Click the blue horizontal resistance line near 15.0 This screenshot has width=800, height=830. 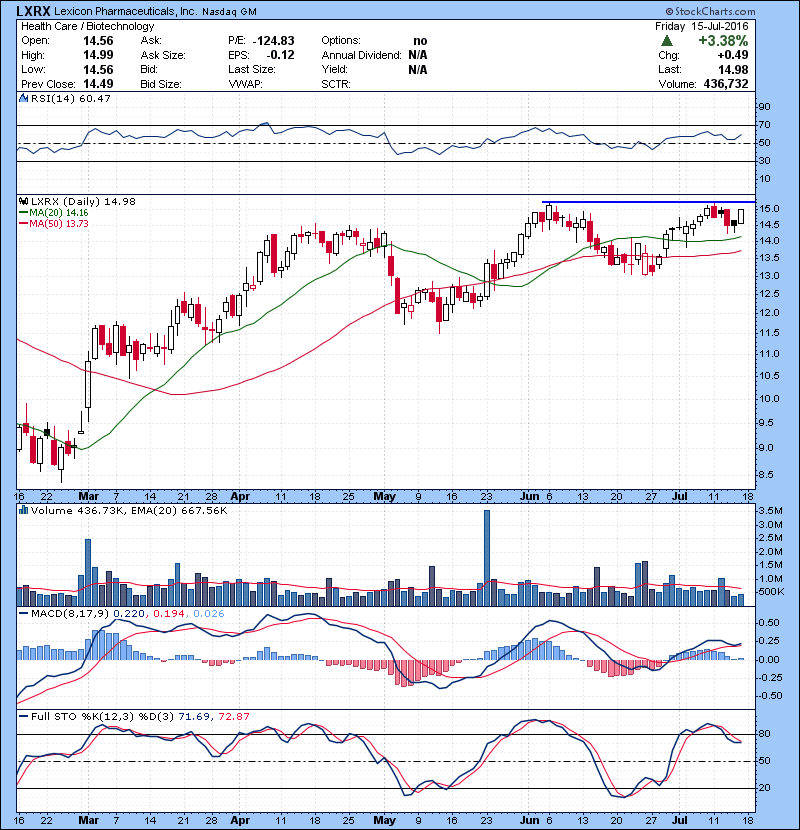point(648,202)
